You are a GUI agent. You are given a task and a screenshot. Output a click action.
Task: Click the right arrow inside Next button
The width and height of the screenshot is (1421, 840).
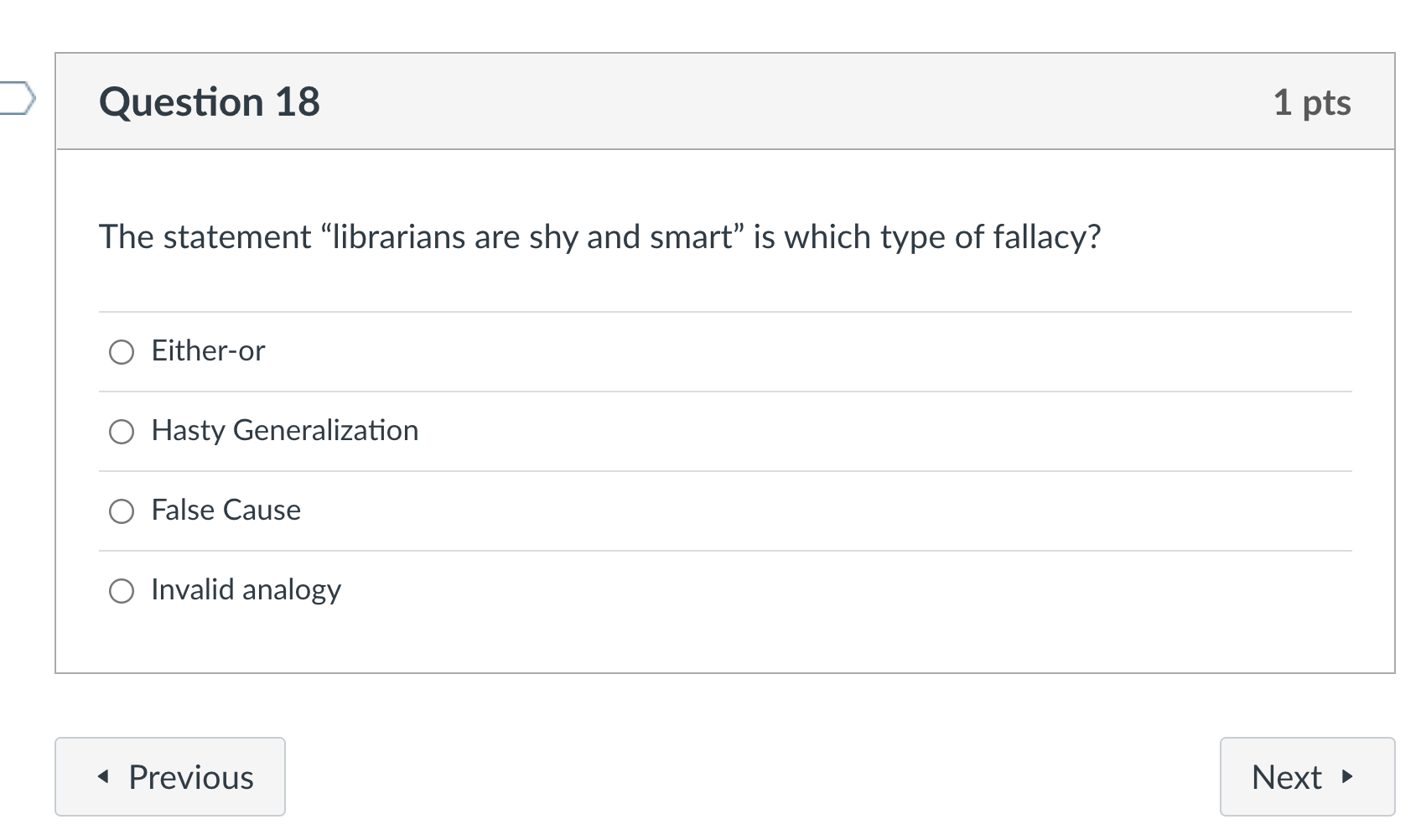click(1346, 777)
